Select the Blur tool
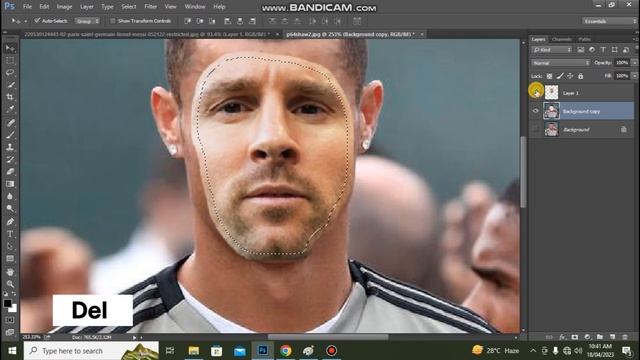 [10, 196]
